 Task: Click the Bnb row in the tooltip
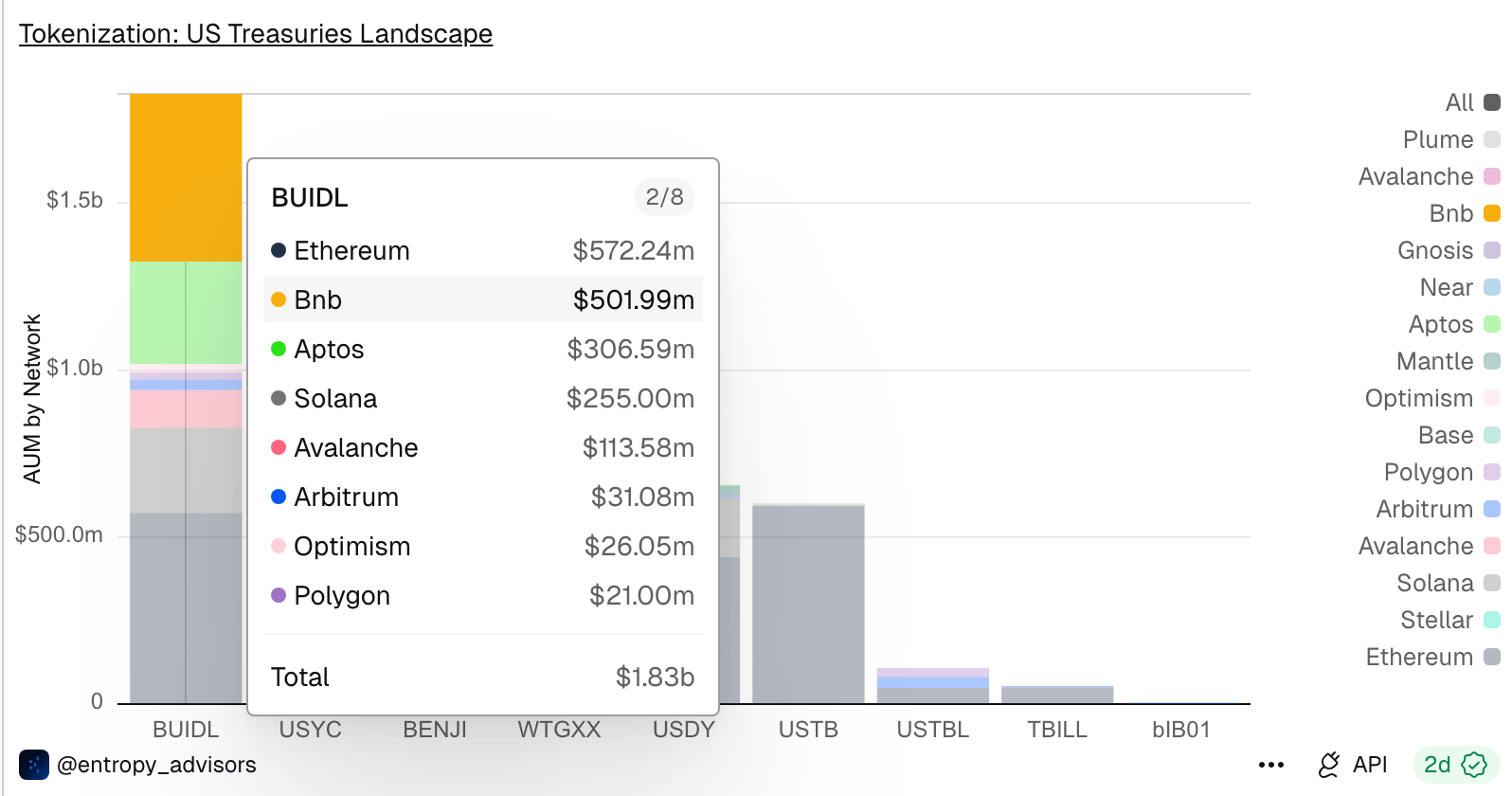coord(482,299)
